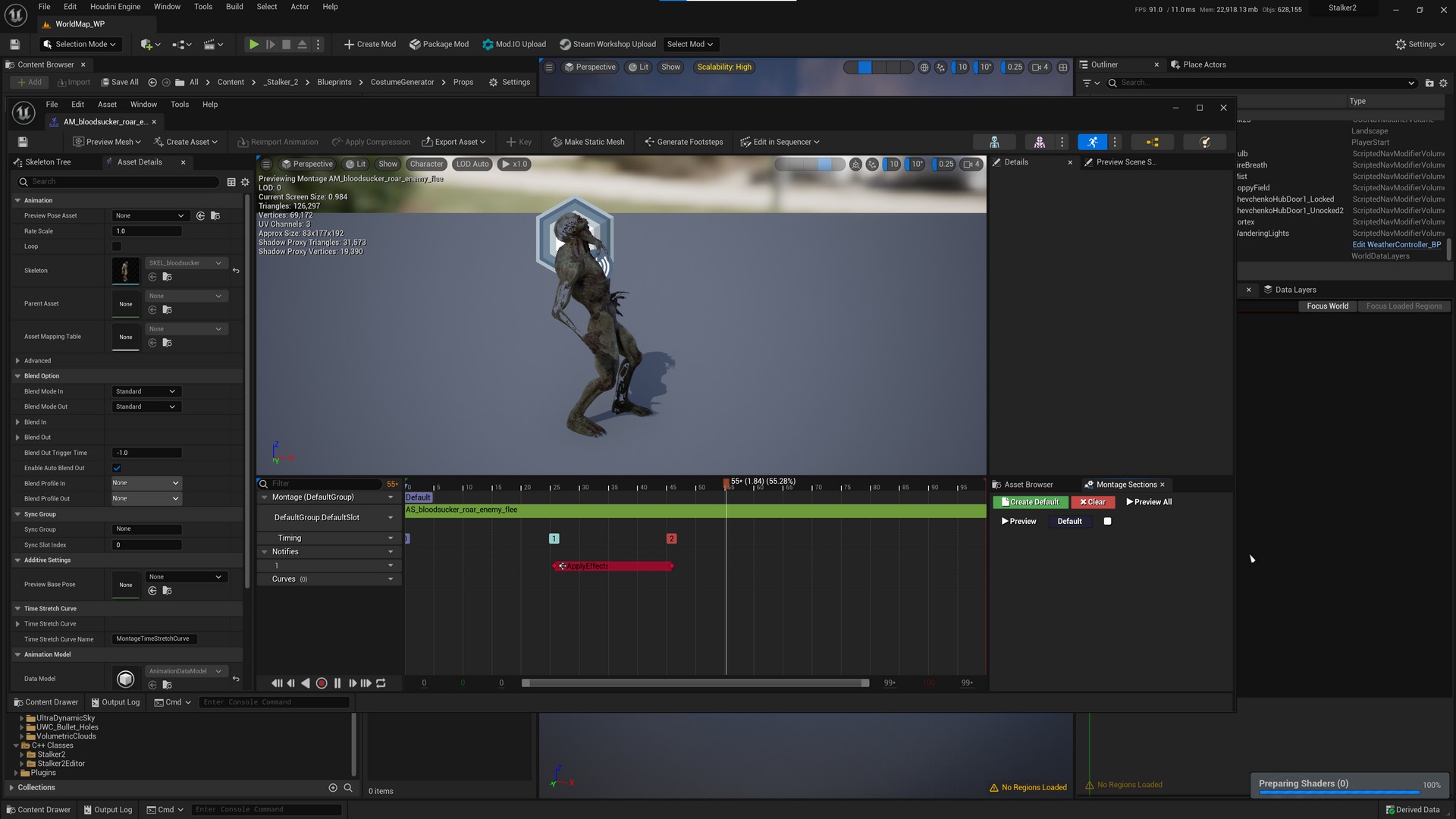This screenshot has width=1456, height=819.
Task: Pause the montage preview playback
Action: [337, 683]
